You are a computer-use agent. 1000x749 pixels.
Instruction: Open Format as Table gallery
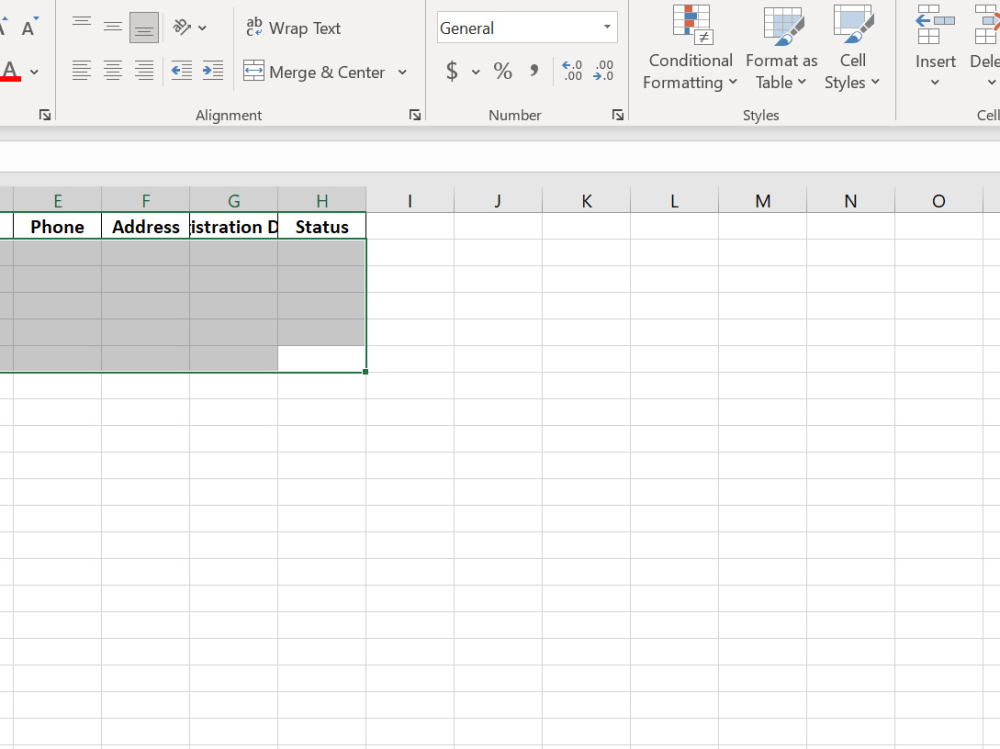(x=781, y=48)
